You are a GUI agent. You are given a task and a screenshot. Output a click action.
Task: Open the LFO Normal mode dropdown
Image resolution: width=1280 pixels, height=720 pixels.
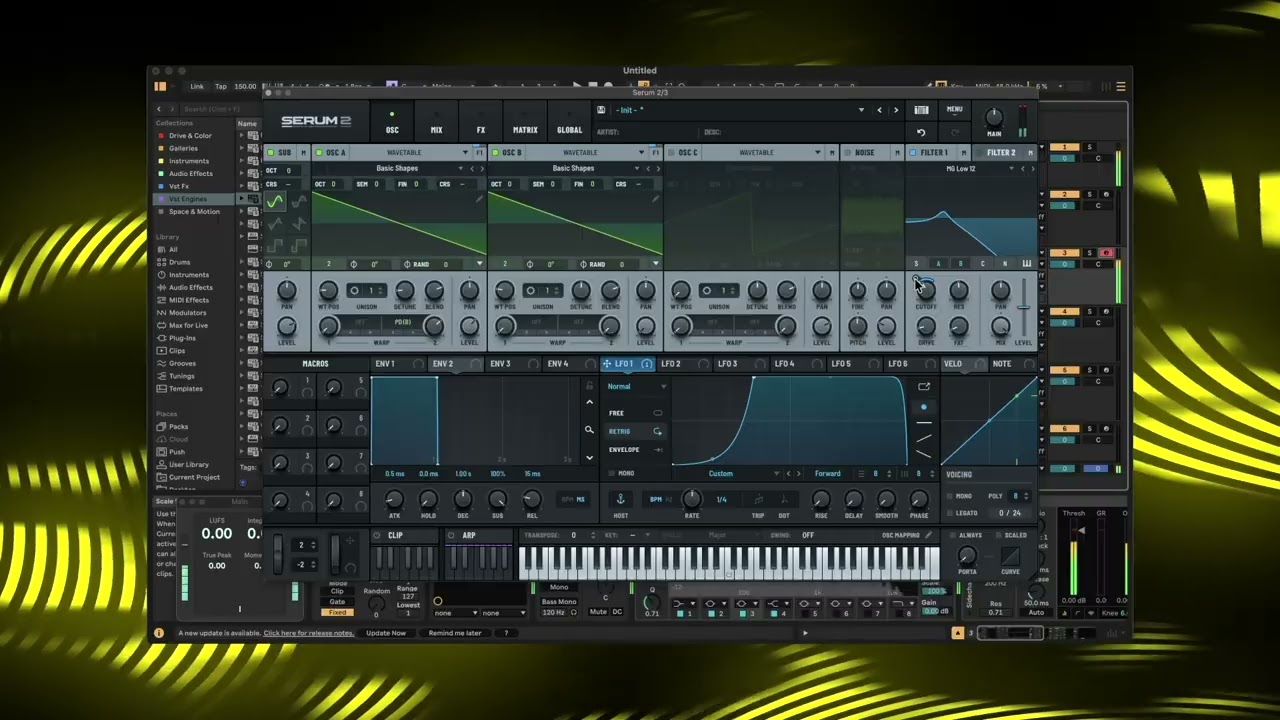coord(637,387)
